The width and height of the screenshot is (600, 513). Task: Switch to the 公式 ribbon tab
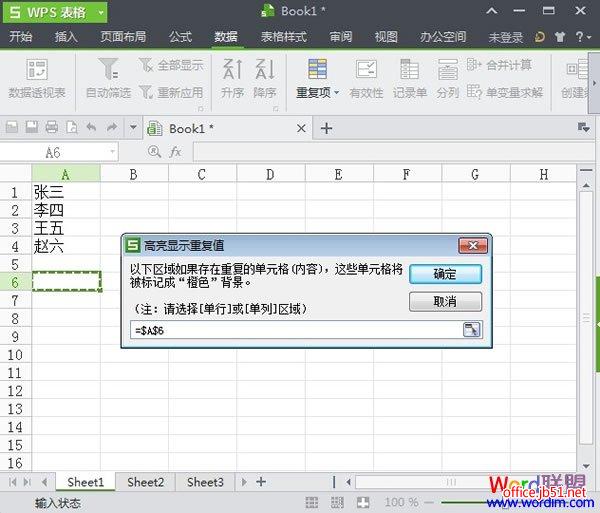point(180,37)
